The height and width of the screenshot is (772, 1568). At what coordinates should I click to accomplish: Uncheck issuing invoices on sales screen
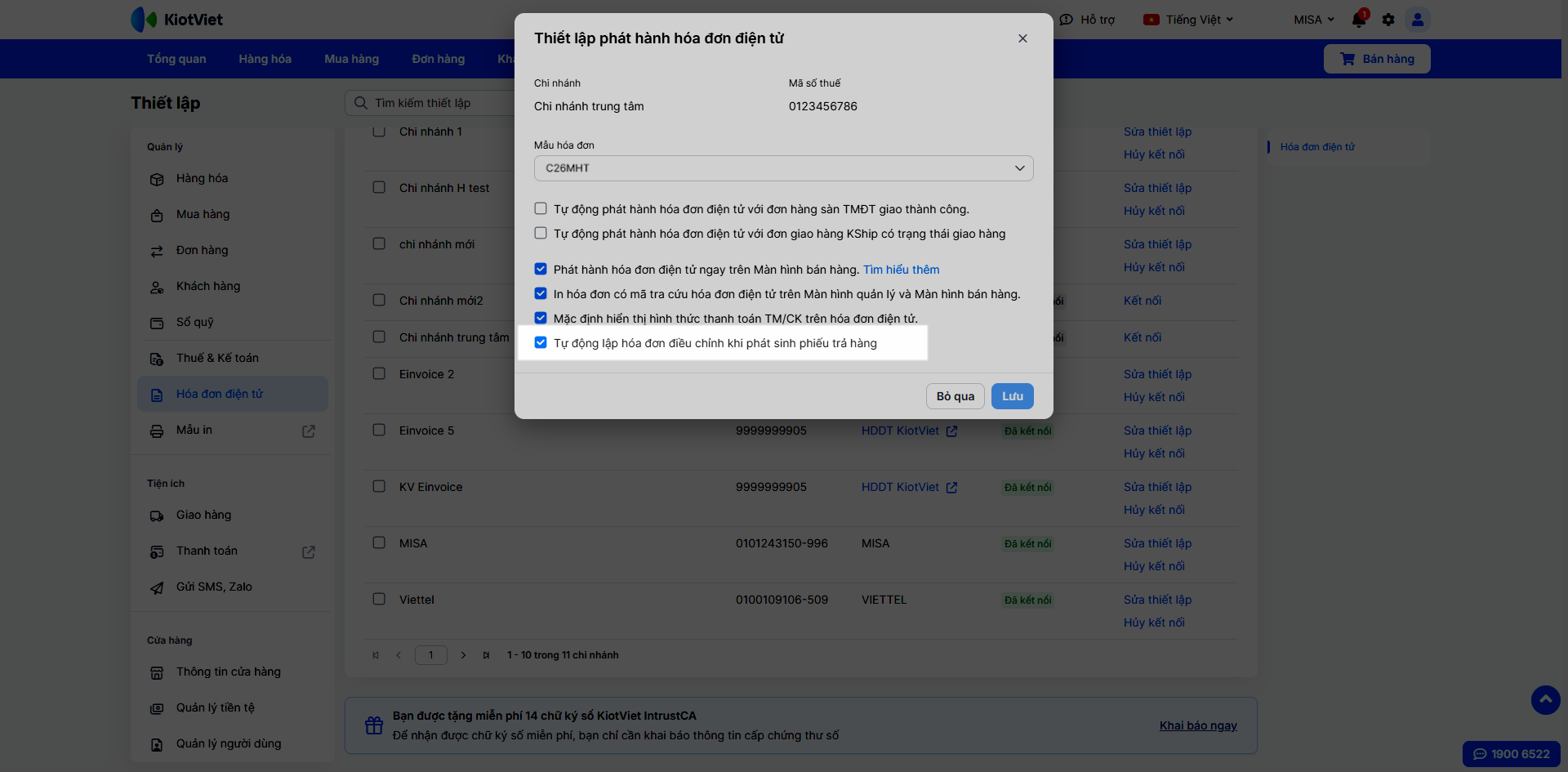541,270
